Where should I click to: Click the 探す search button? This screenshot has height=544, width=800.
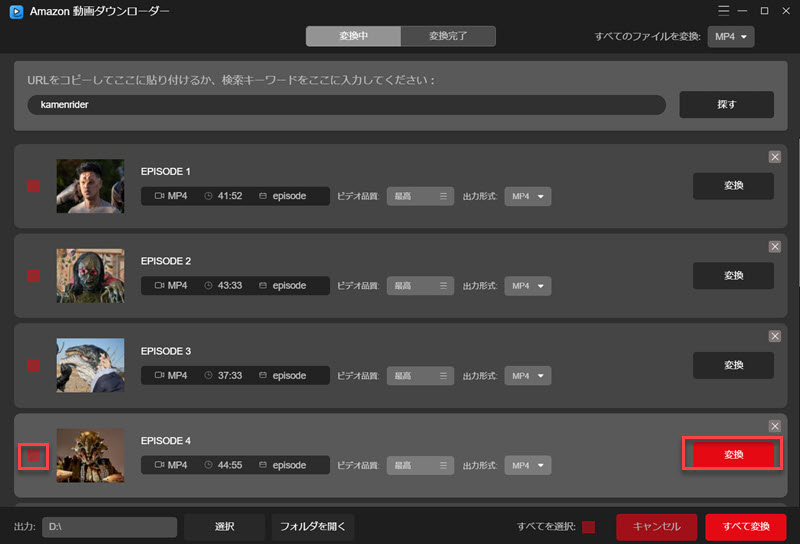(x=727, y=105)
